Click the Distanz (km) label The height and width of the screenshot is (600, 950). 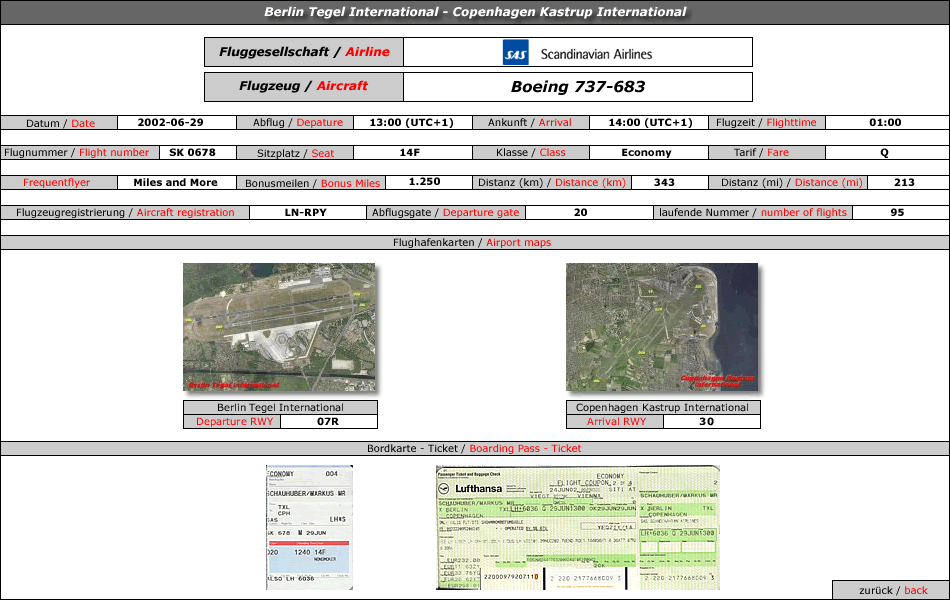click(x=552, y=182)
